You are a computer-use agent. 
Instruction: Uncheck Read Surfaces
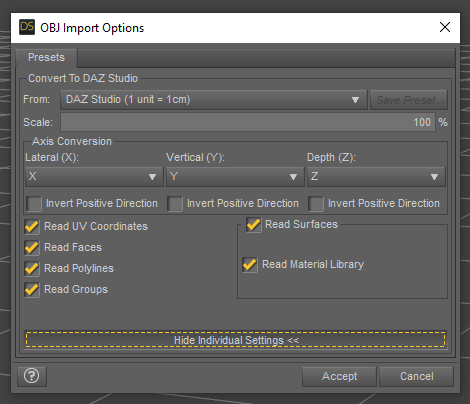pos(254,225)
